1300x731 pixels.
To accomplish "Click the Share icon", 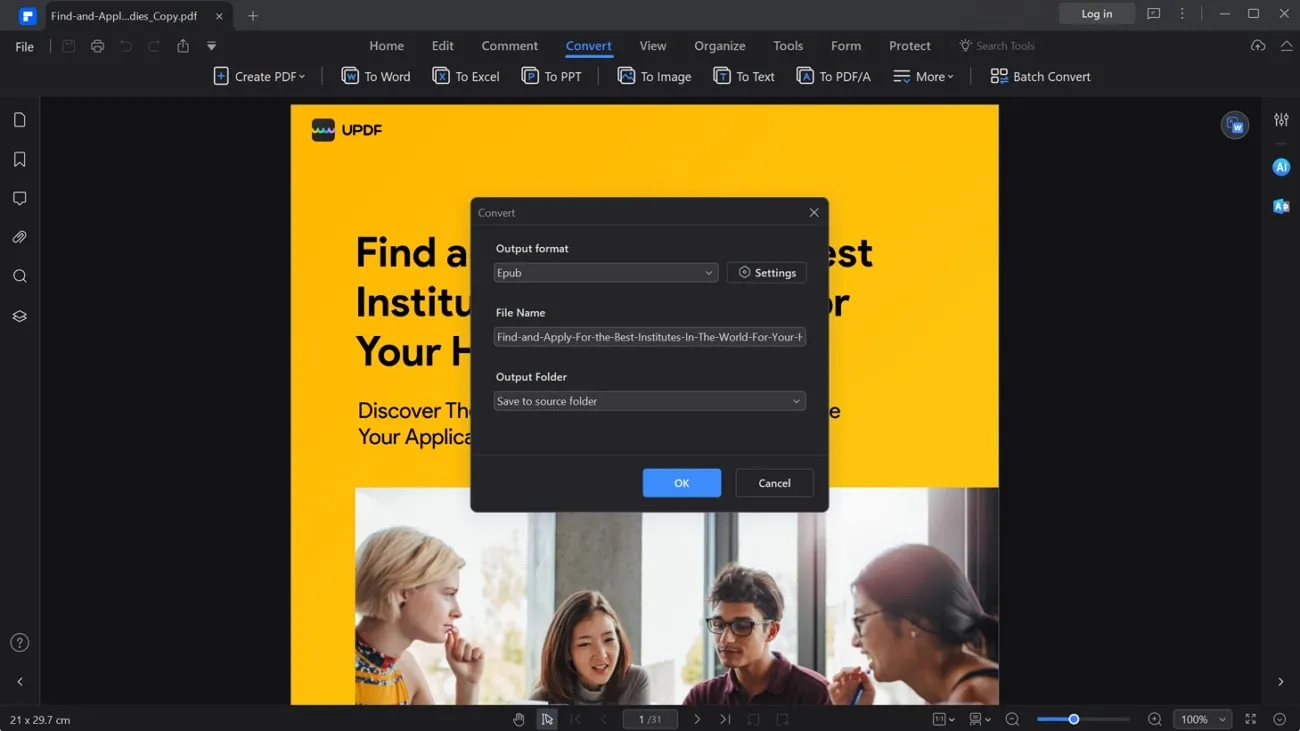I will (x=183, y=46).
